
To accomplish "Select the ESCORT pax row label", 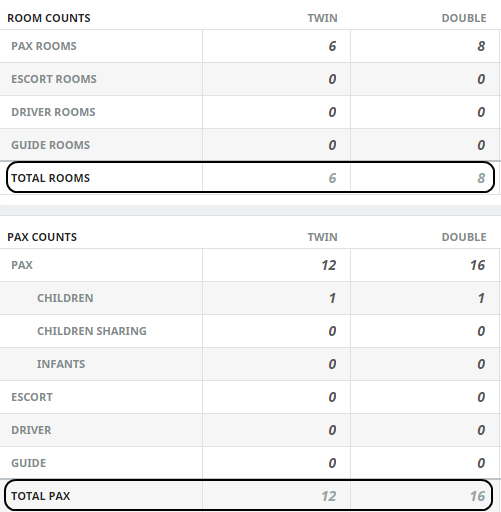I will pos(32,397).
